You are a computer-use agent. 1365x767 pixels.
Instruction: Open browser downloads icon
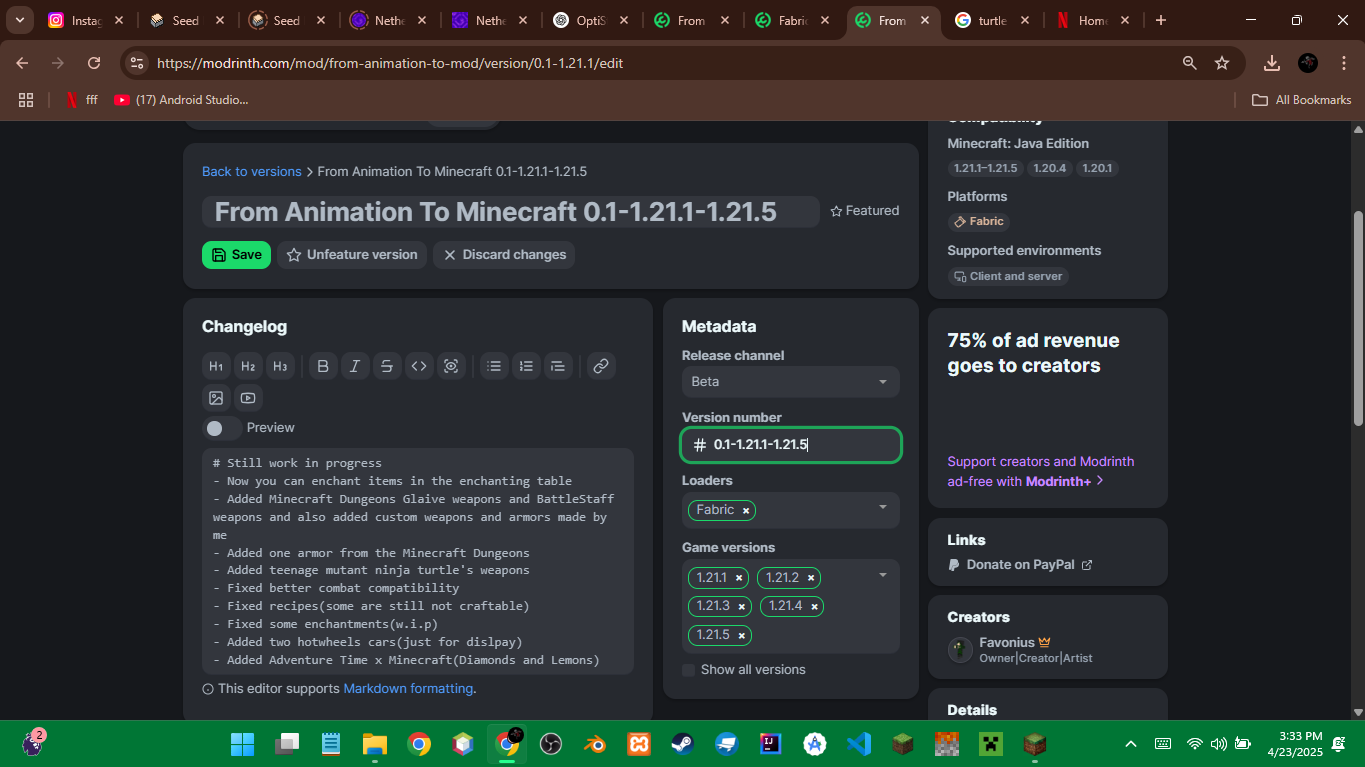[1272, 63]
